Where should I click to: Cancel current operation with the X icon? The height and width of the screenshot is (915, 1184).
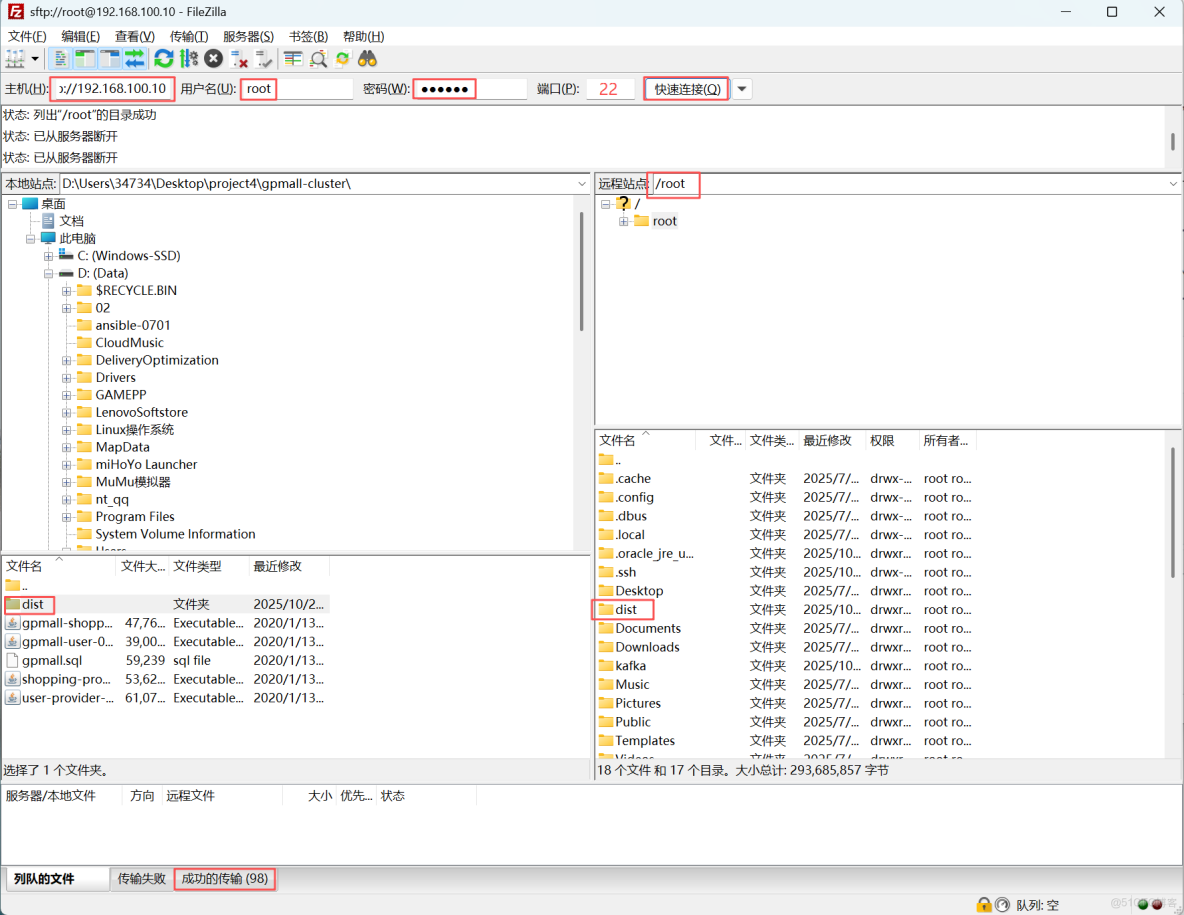pyautogui.click(x=213, y=59)
